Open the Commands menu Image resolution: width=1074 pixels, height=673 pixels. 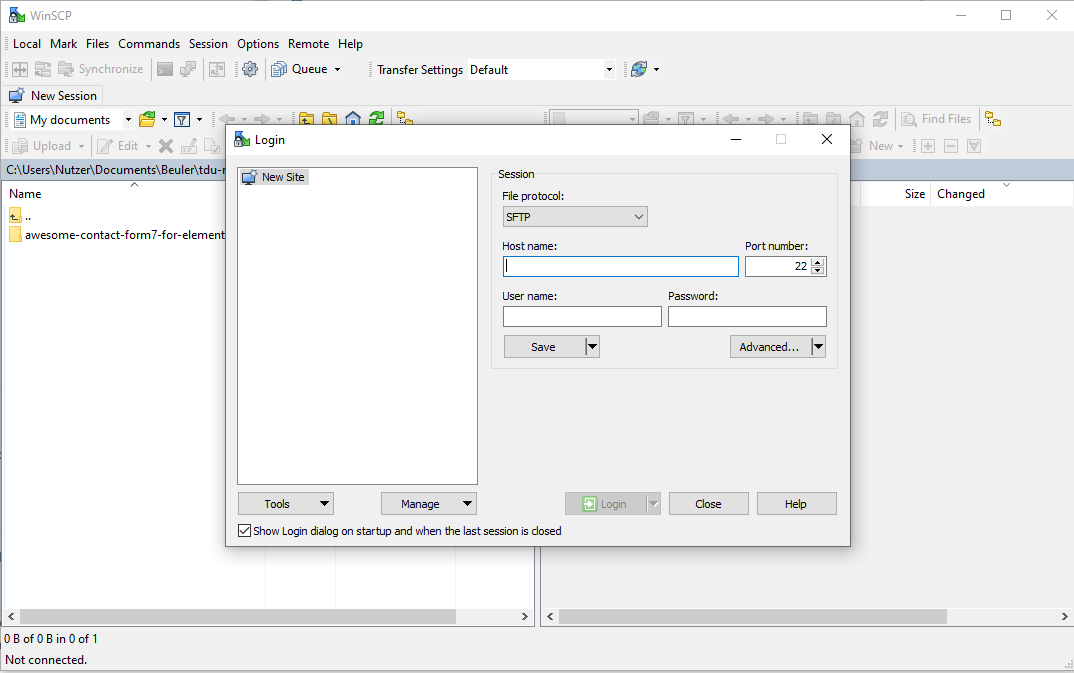pos(149,44)
